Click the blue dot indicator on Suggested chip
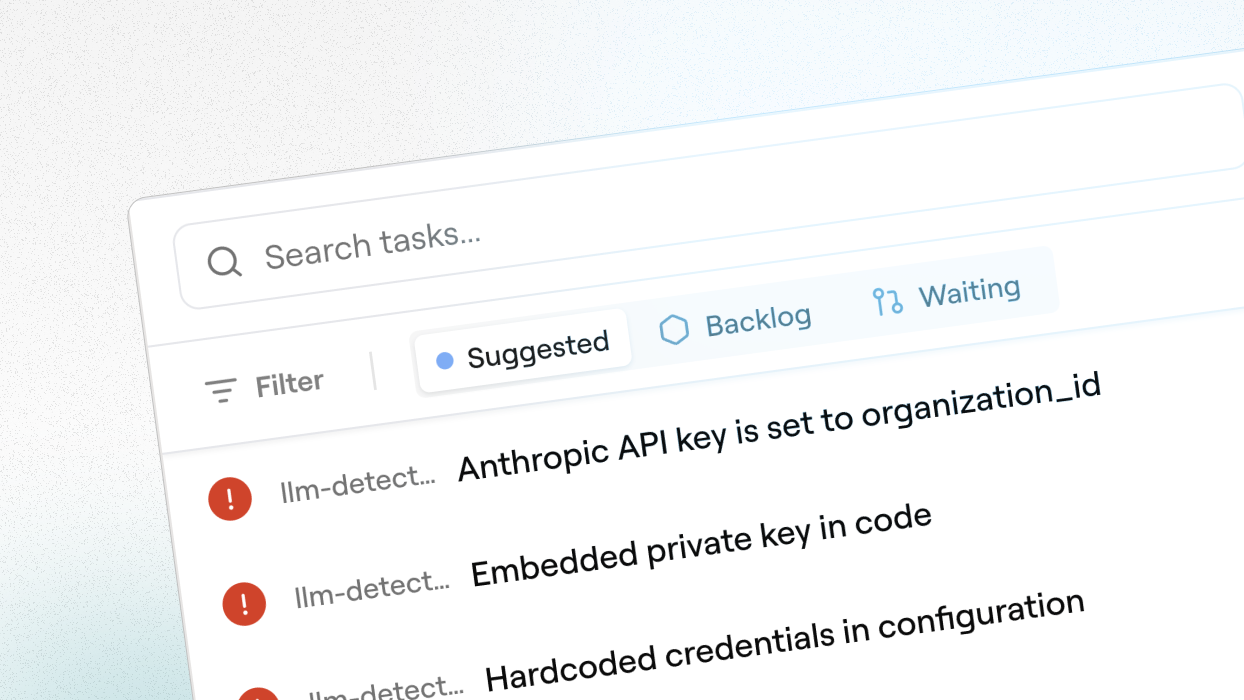 coord(446,360)
